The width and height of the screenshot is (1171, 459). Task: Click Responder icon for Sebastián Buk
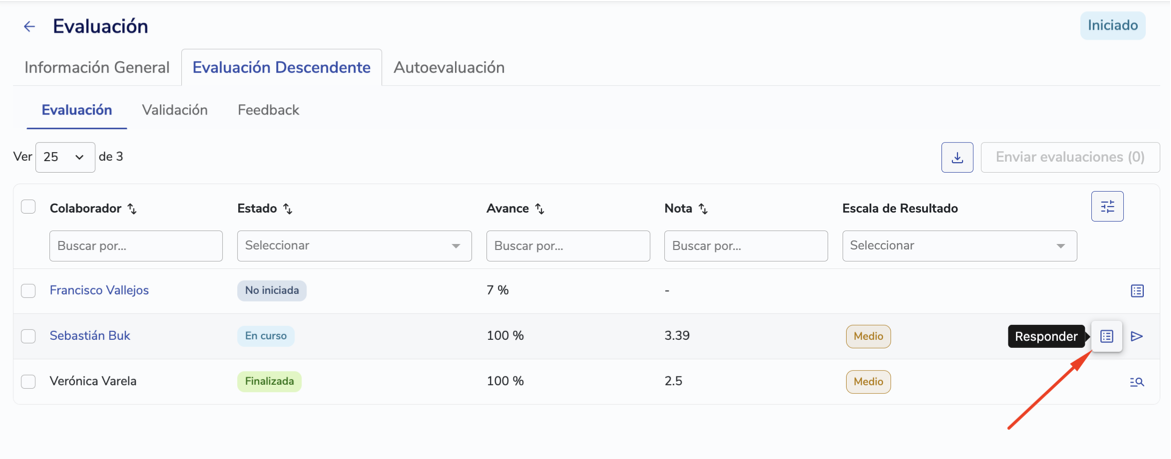click(x=1107, y=337)
